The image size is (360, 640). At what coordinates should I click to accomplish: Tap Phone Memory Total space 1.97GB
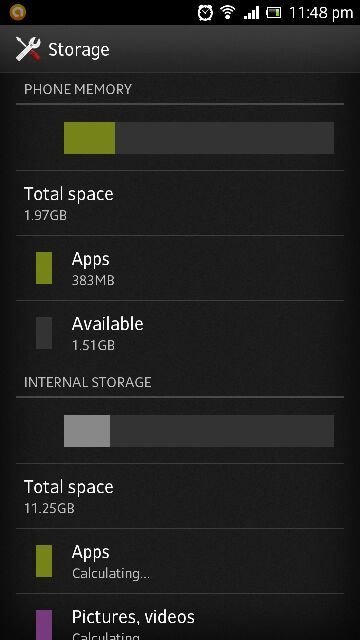tap(180, 203)
